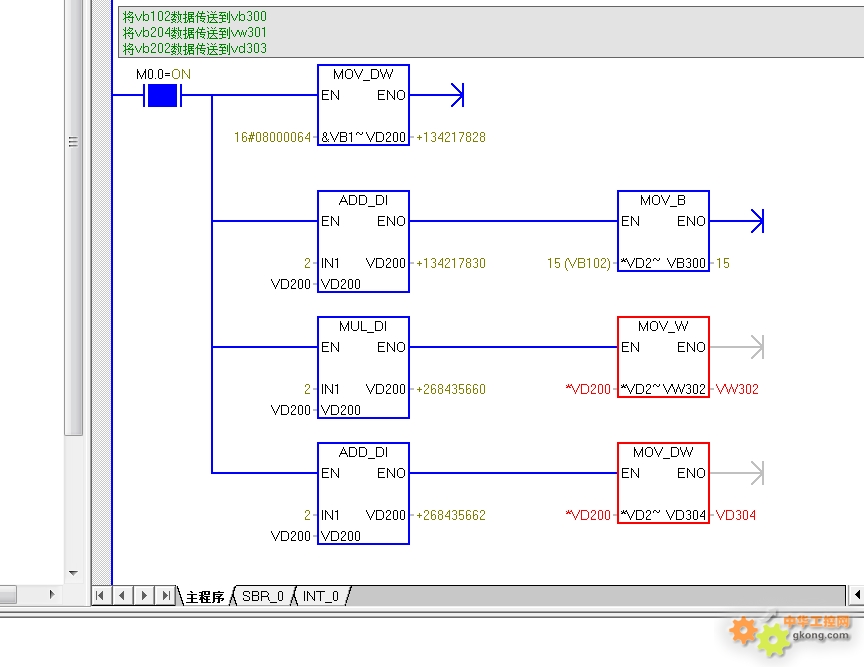Image resolution: width=864 pixels, height=667 pixels.
Task: Select the red MOV_DW block writing VD304
Action: [x=663, y=483]
